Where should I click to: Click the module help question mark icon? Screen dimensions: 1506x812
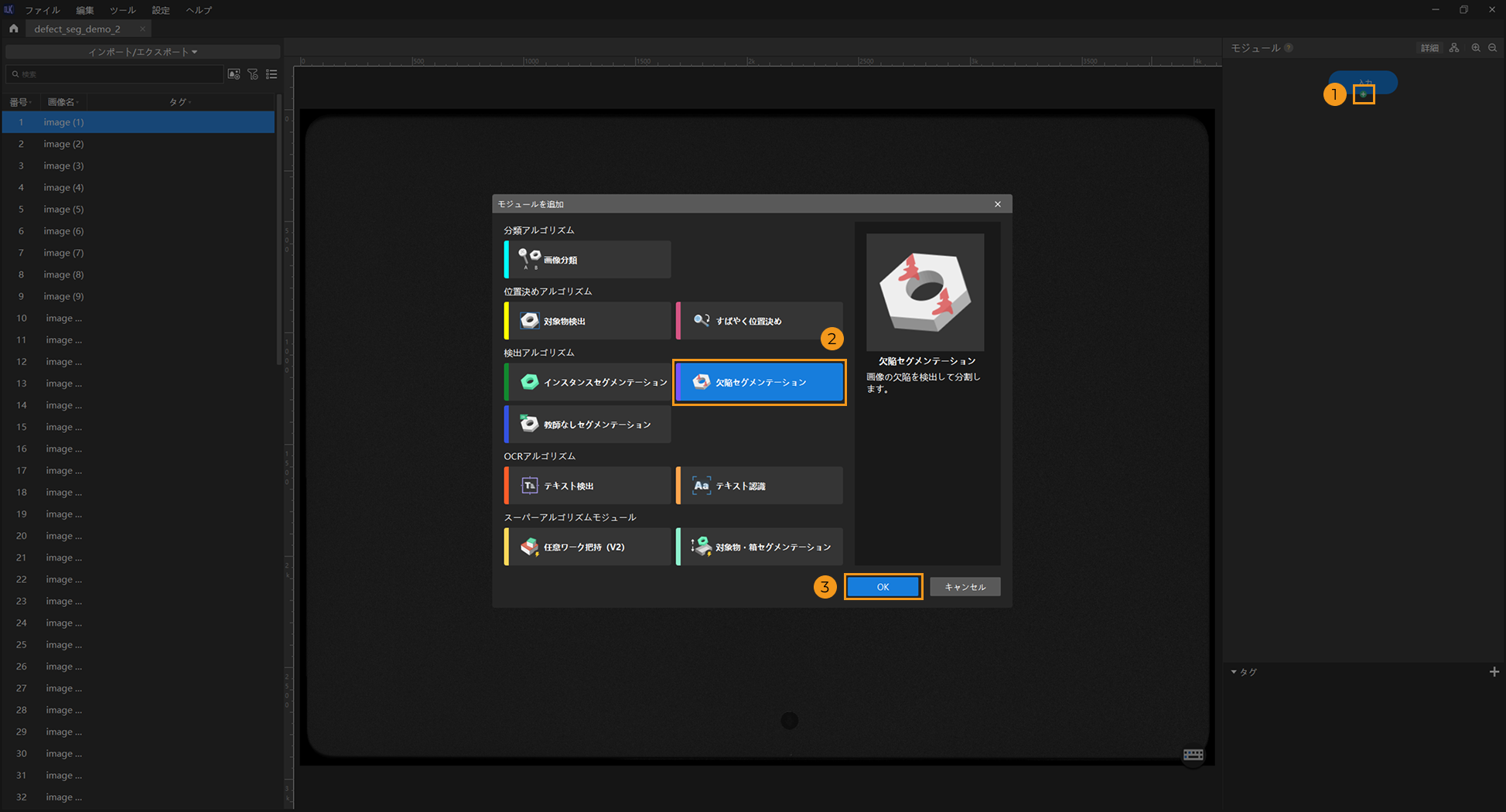1289,48
